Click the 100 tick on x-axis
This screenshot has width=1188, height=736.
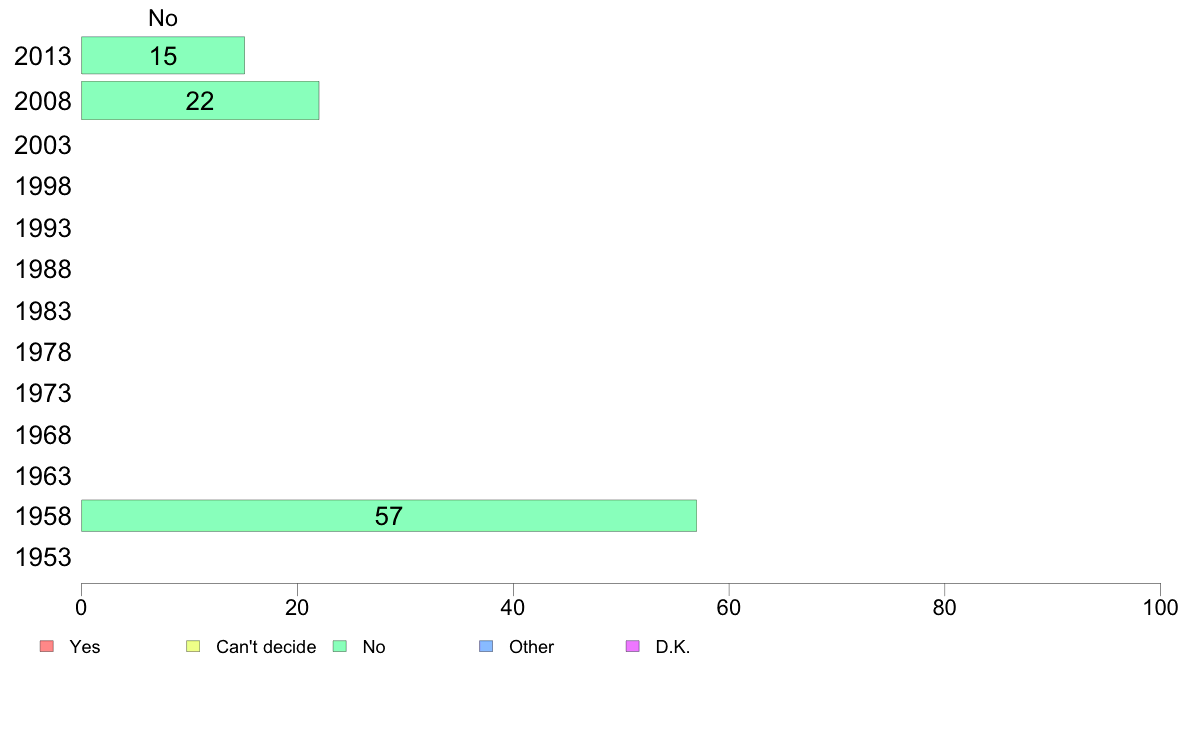tap(1160, 607)
